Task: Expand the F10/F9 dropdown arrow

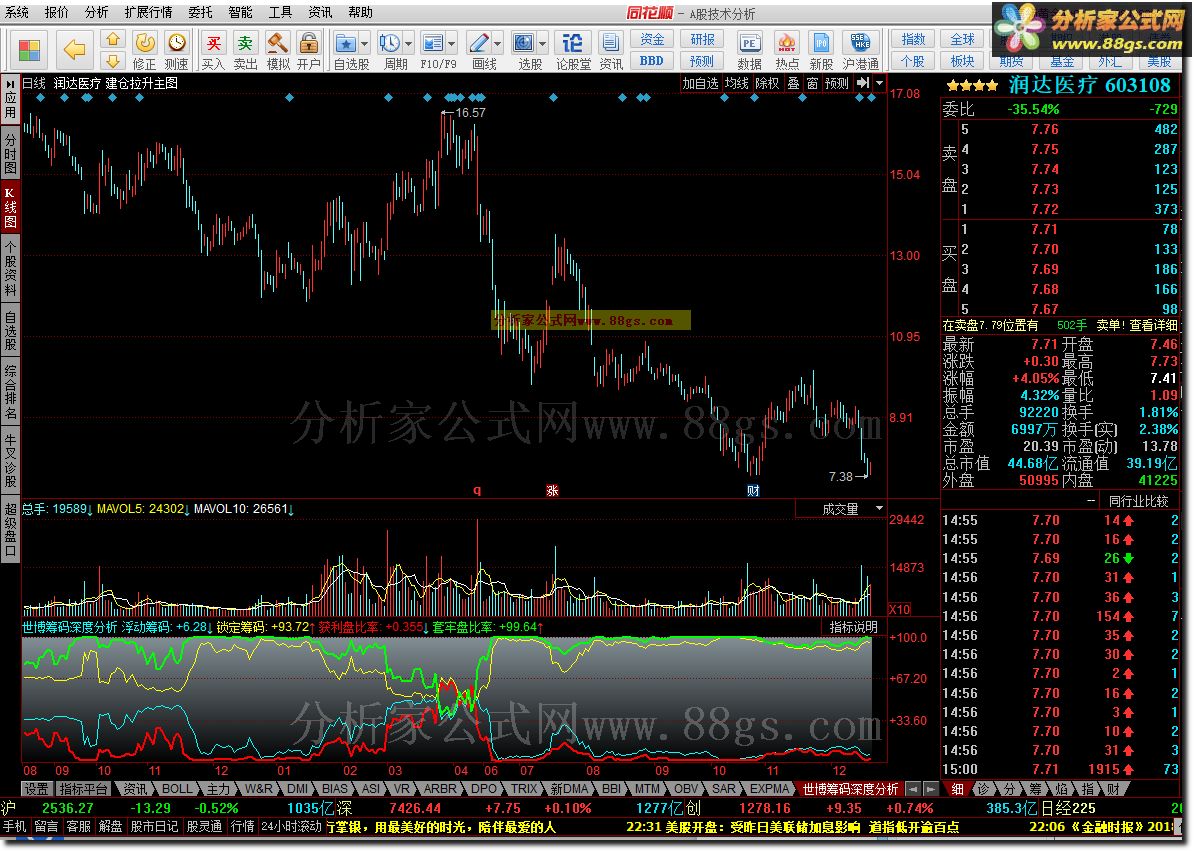Action: pos(452,43)
